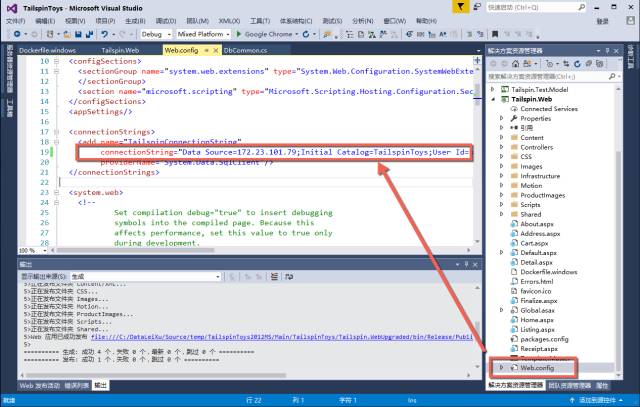Click the search magnifier in Solution Explorer search
The image size is (640, 407).
click(612, 76)
